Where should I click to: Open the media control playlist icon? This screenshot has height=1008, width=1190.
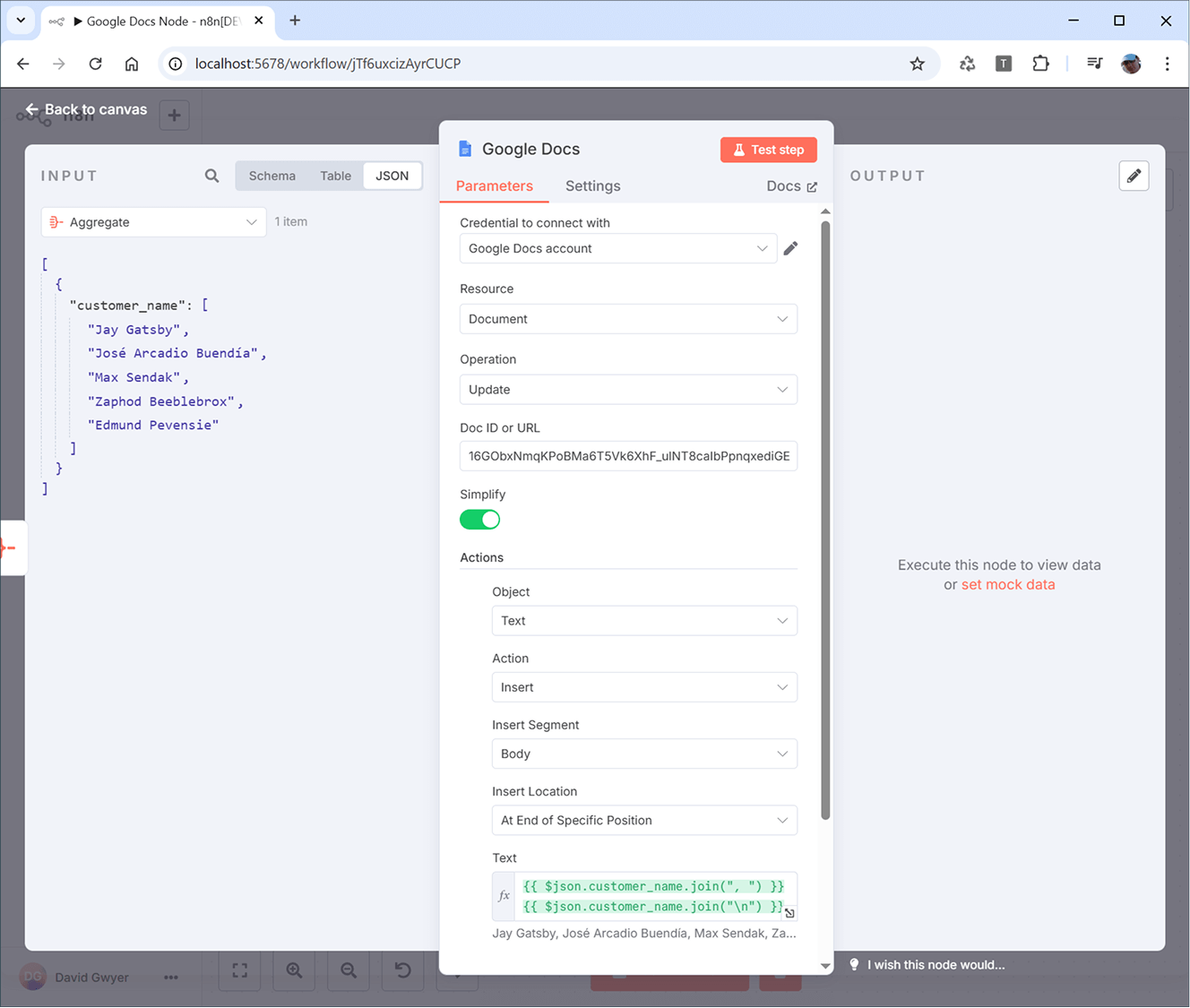1094,64
